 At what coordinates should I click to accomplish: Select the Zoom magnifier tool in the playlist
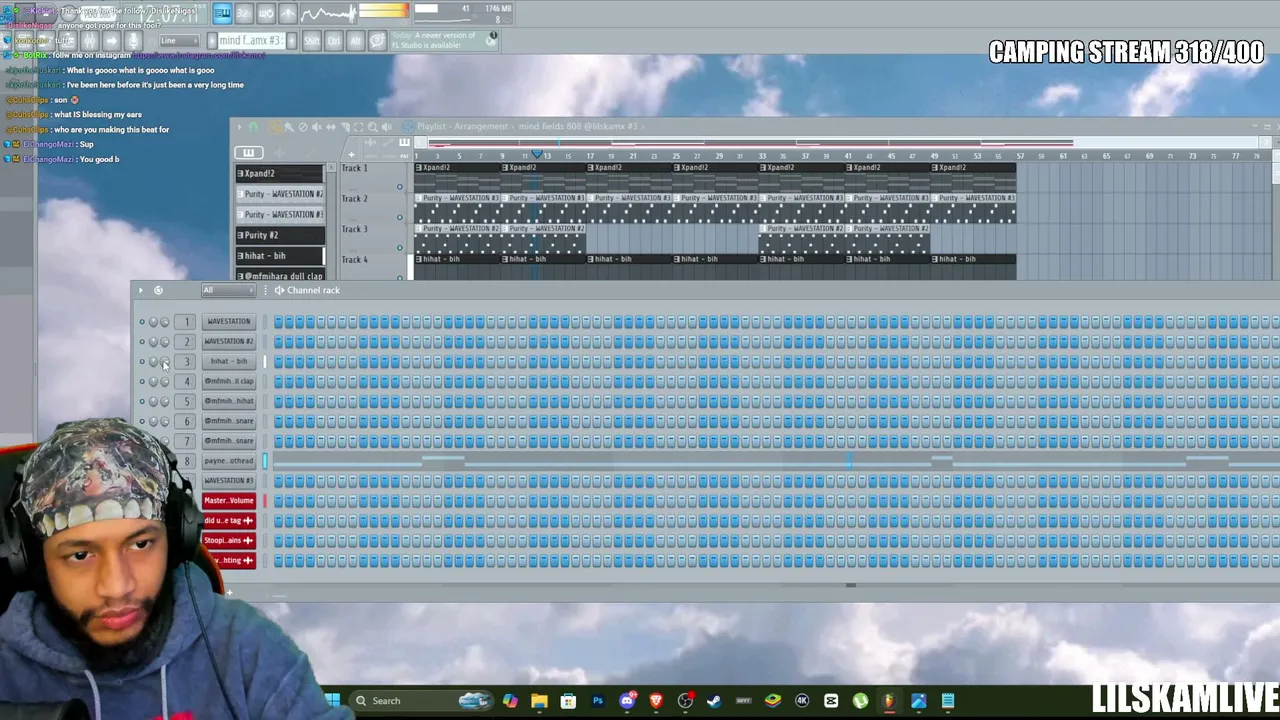373,127
